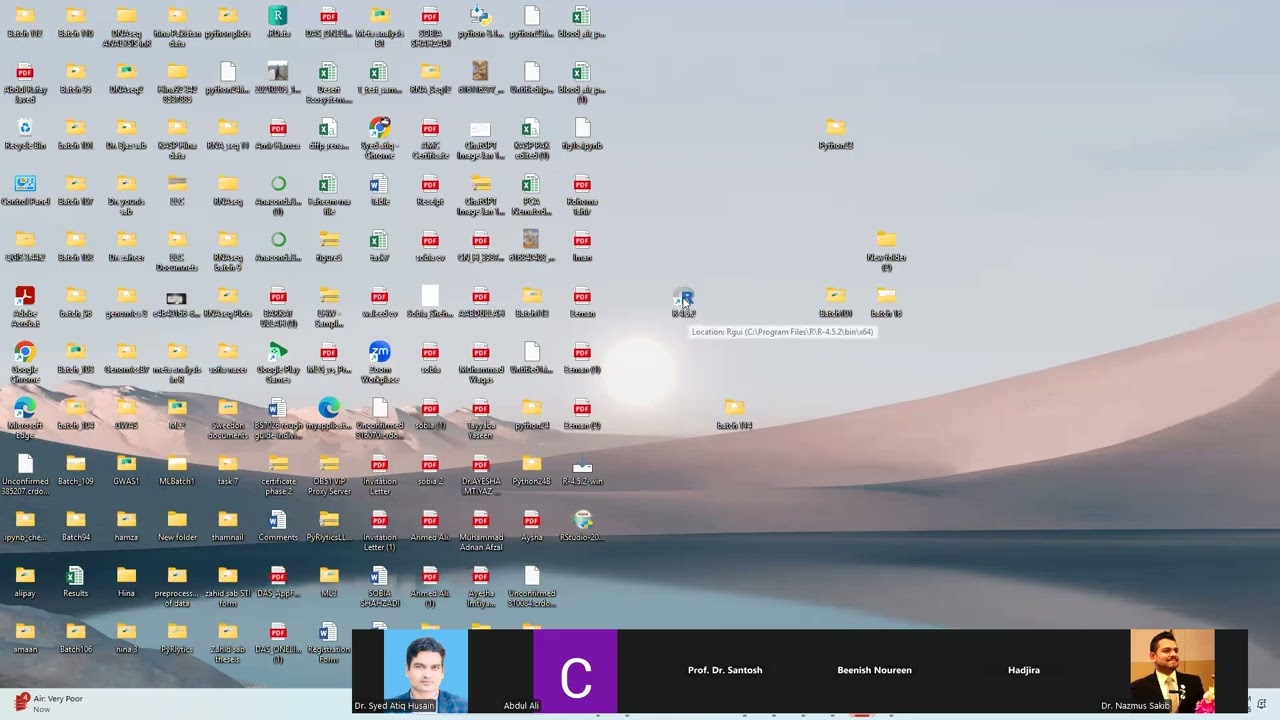Open the Air Very Poor weather widget

(x=49, y=703)
